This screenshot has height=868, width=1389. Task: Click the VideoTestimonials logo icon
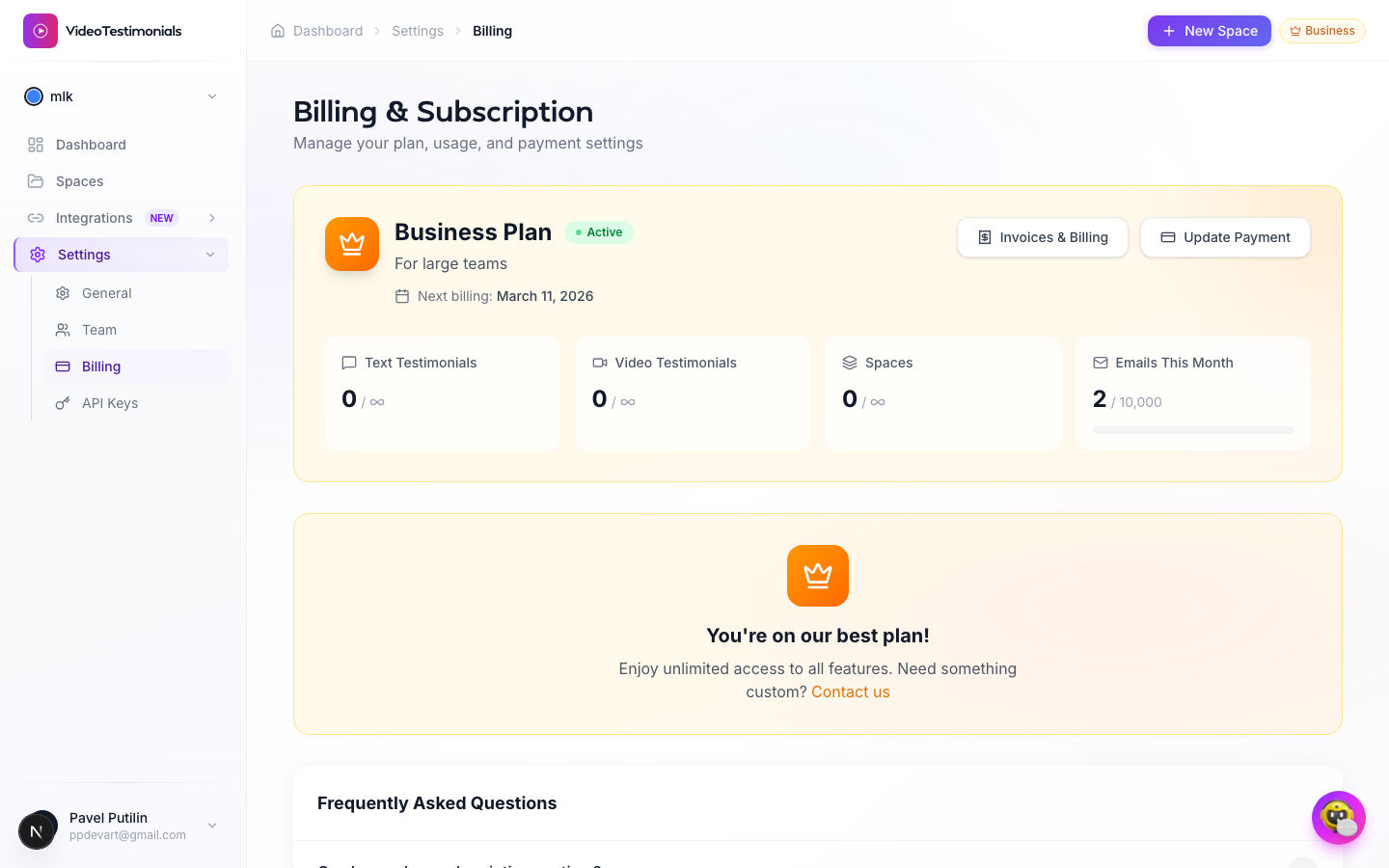tap(41, 31)
